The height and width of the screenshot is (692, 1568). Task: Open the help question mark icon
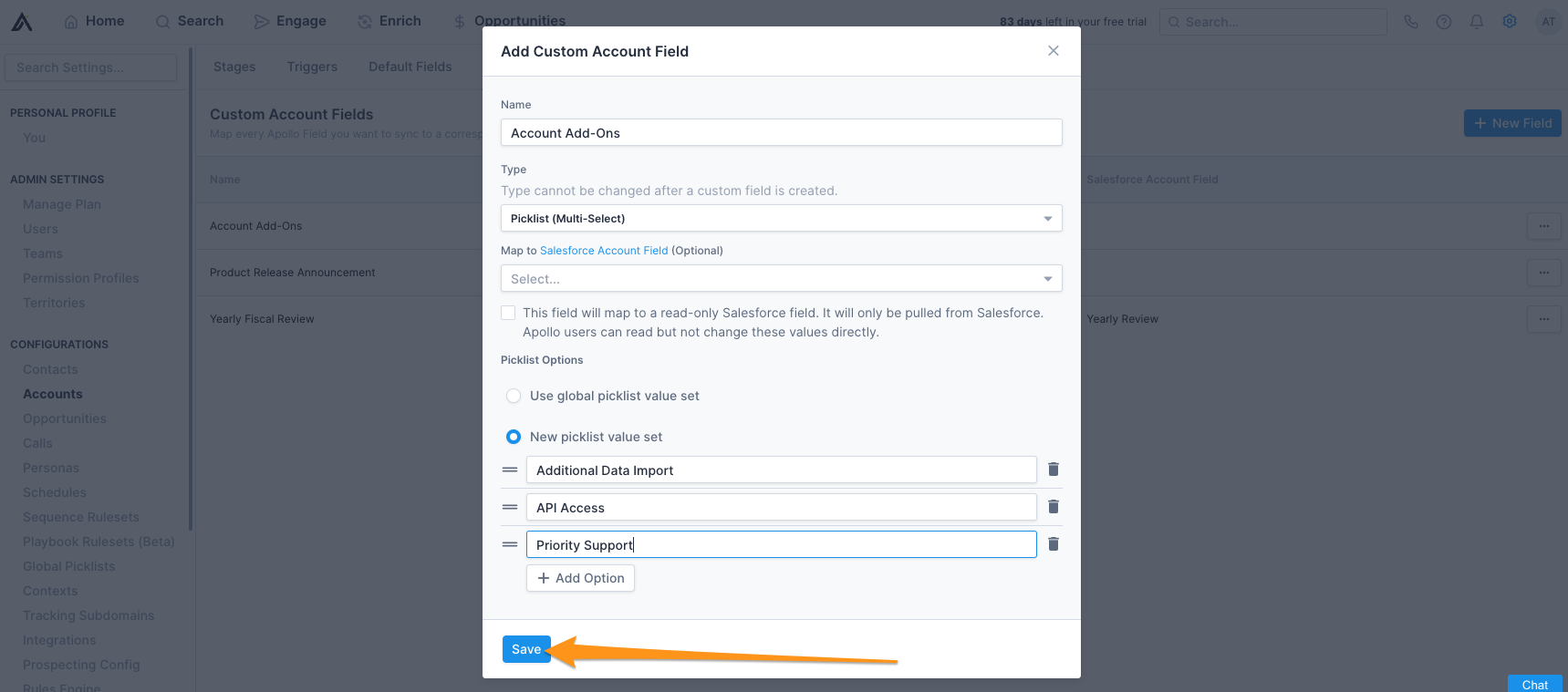click(1444, 21)
